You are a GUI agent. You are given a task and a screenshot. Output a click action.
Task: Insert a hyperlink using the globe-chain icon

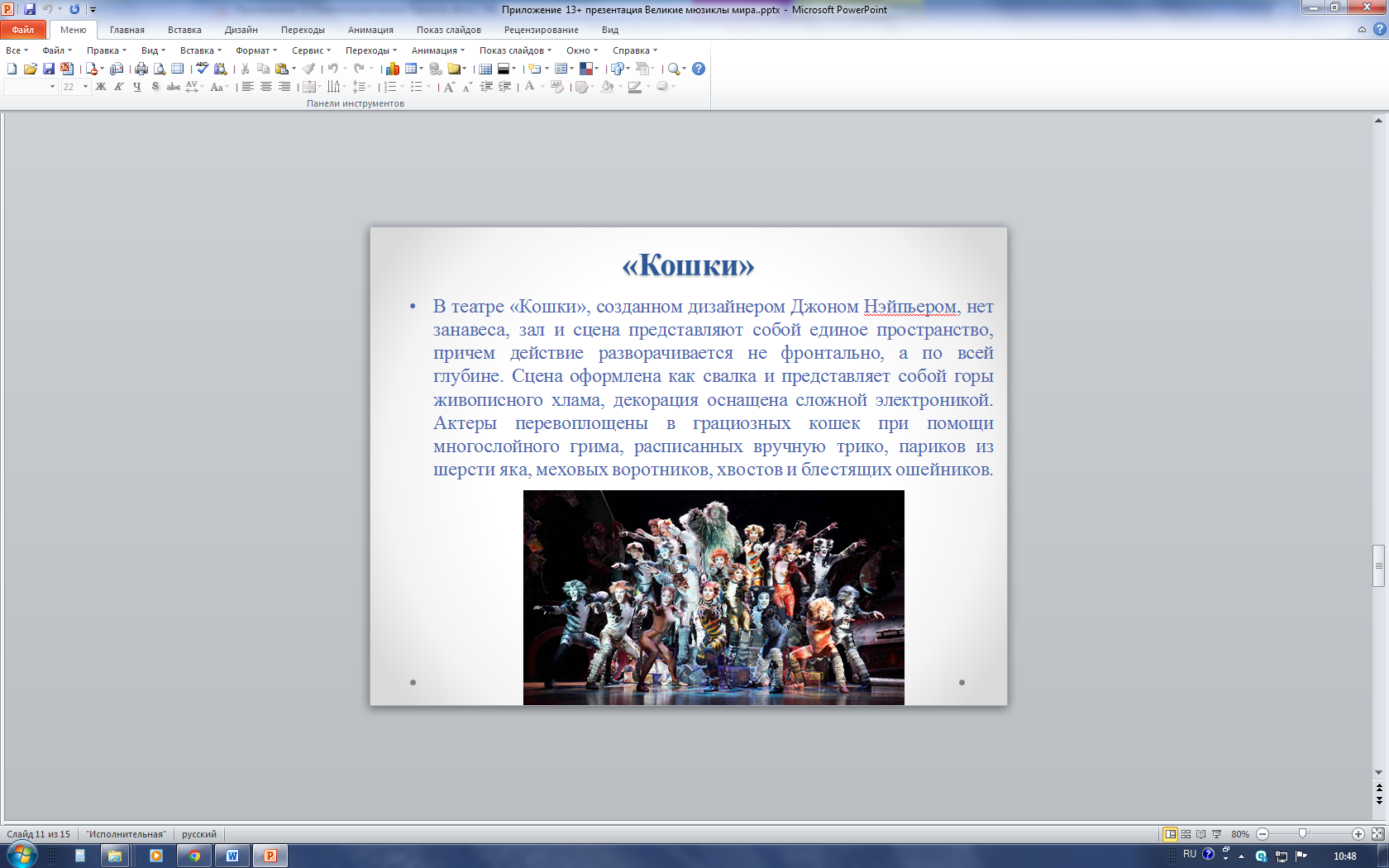click(x=436, y=69)
